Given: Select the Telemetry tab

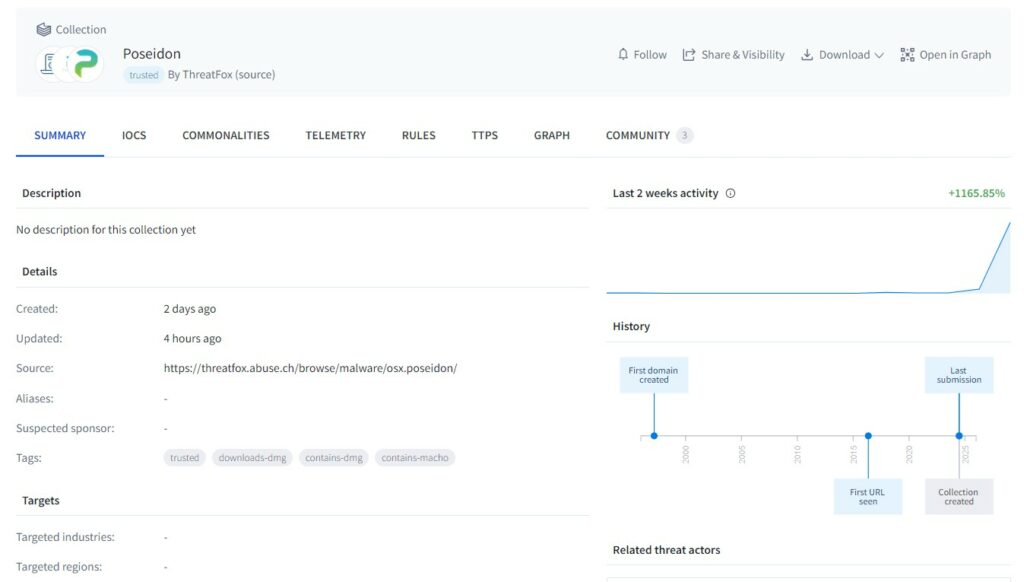Looking at the screenshot, I should 335,136.
